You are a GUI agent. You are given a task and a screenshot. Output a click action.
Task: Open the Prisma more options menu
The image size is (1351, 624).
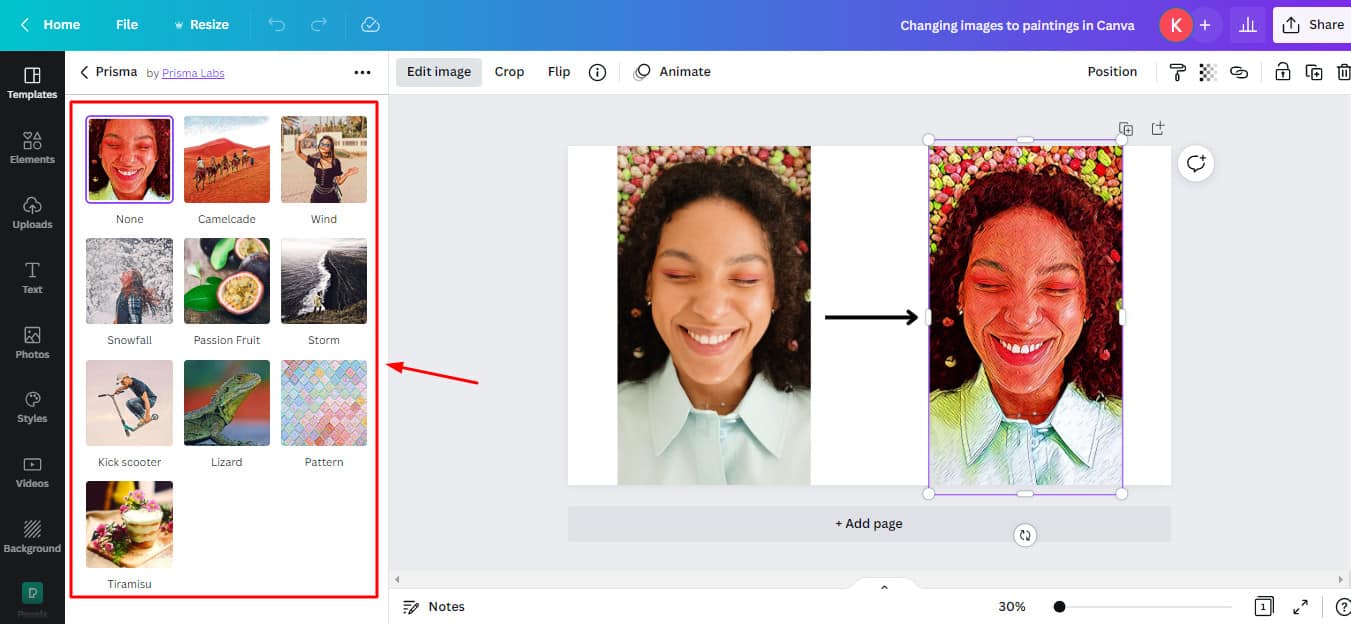(x=362, y=72)
